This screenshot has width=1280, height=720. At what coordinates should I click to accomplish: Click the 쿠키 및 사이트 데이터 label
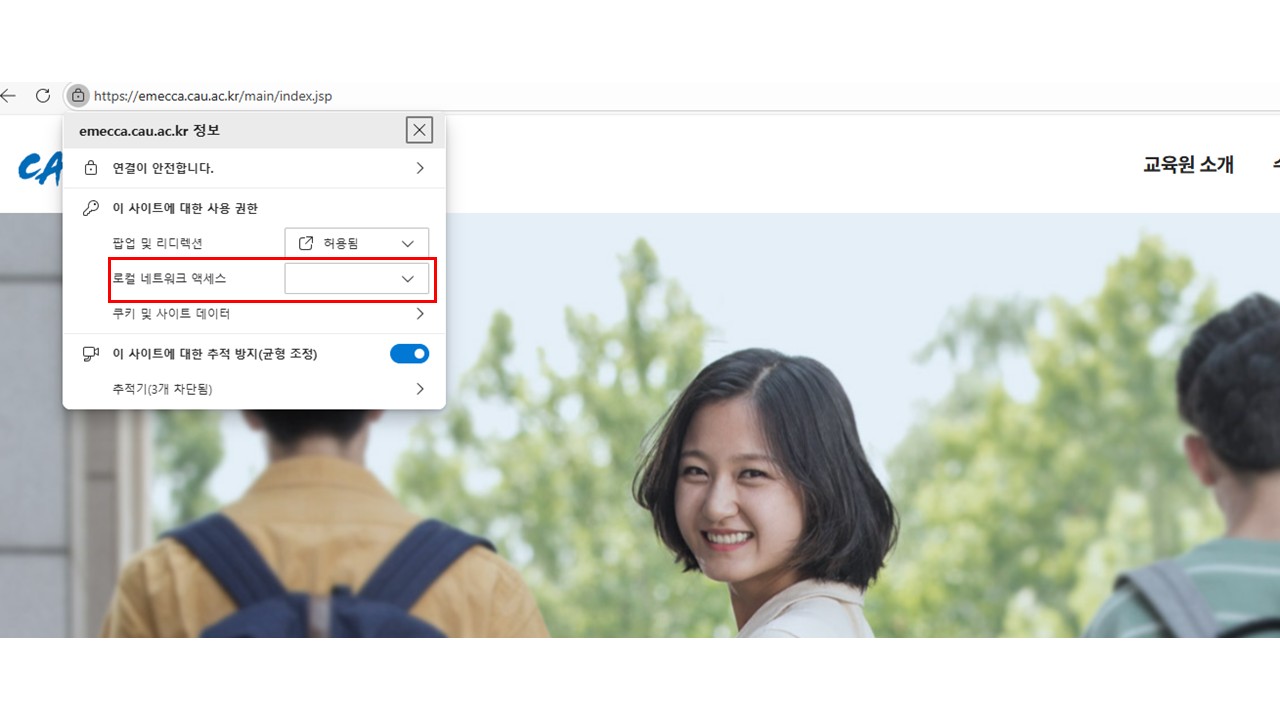pos(171,314)
